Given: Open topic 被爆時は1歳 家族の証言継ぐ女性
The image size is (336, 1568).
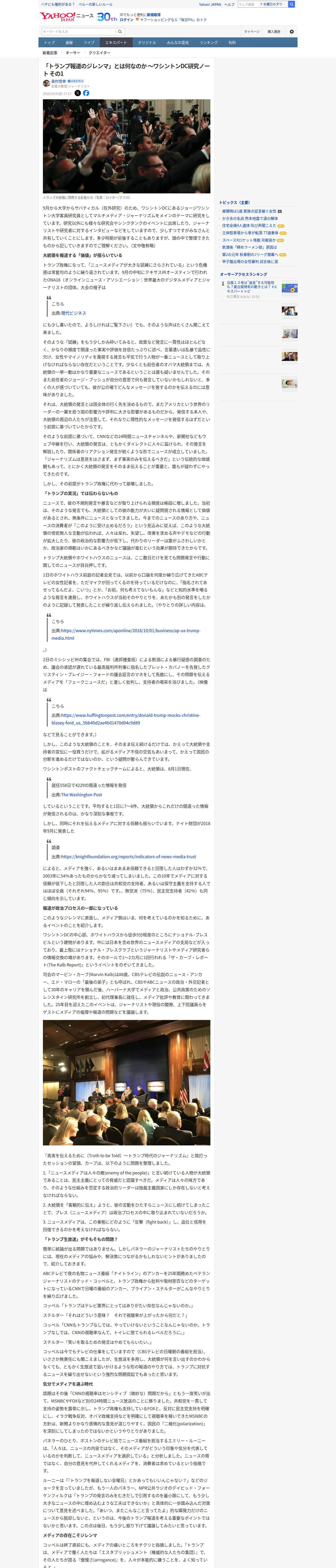Looking at the screenshot, I should [x=249, y=211].
